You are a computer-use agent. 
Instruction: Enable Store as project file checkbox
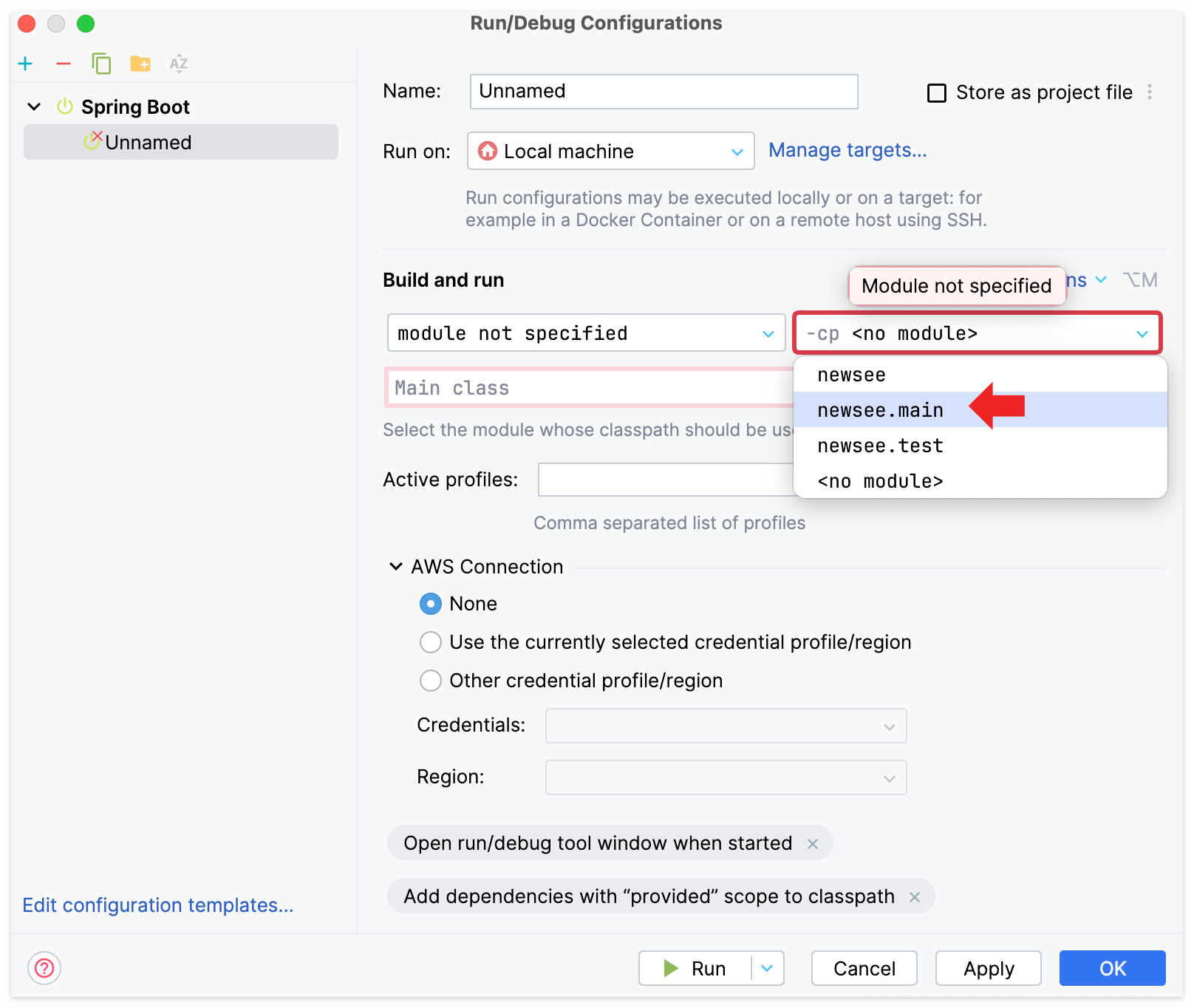(937, 92)
